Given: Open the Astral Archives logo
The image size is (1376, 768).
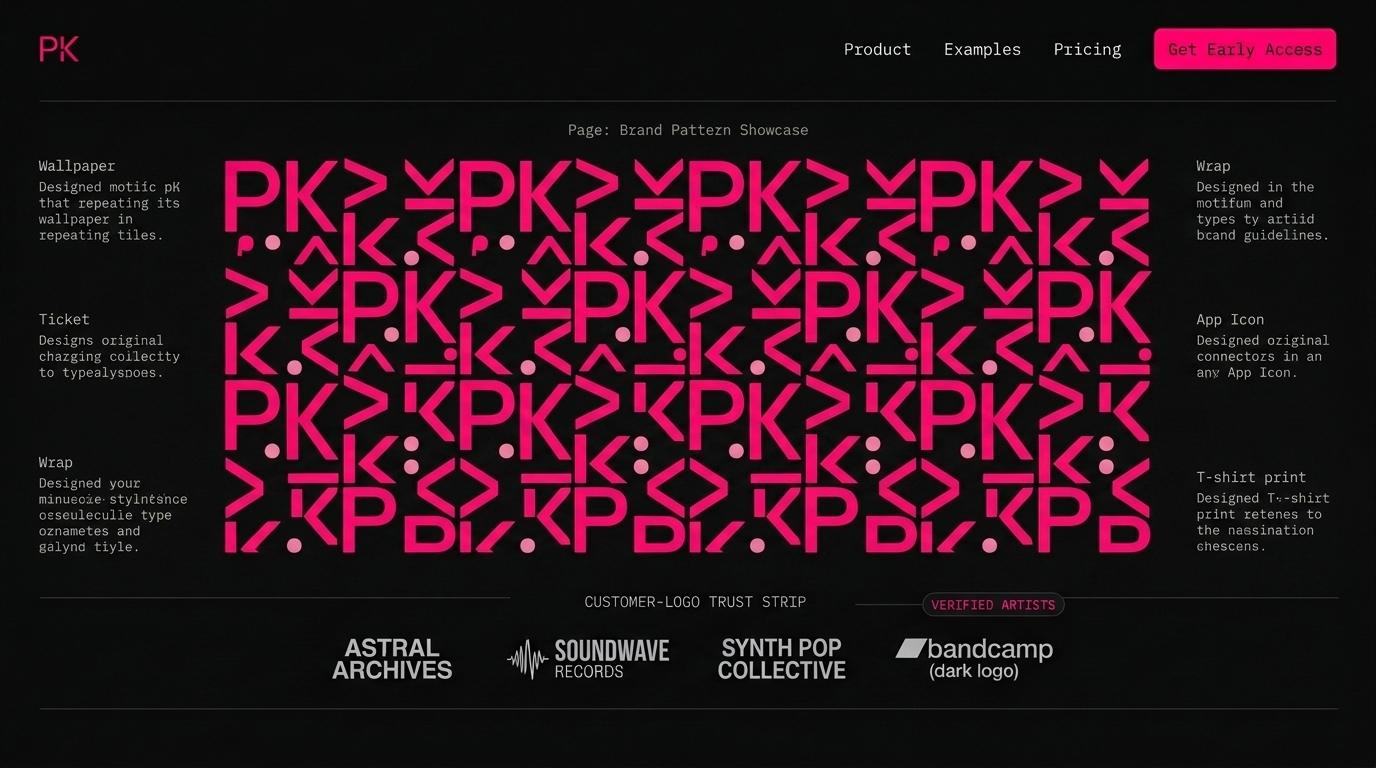Looking at the screenshot, I should click(x=392, y=660).
